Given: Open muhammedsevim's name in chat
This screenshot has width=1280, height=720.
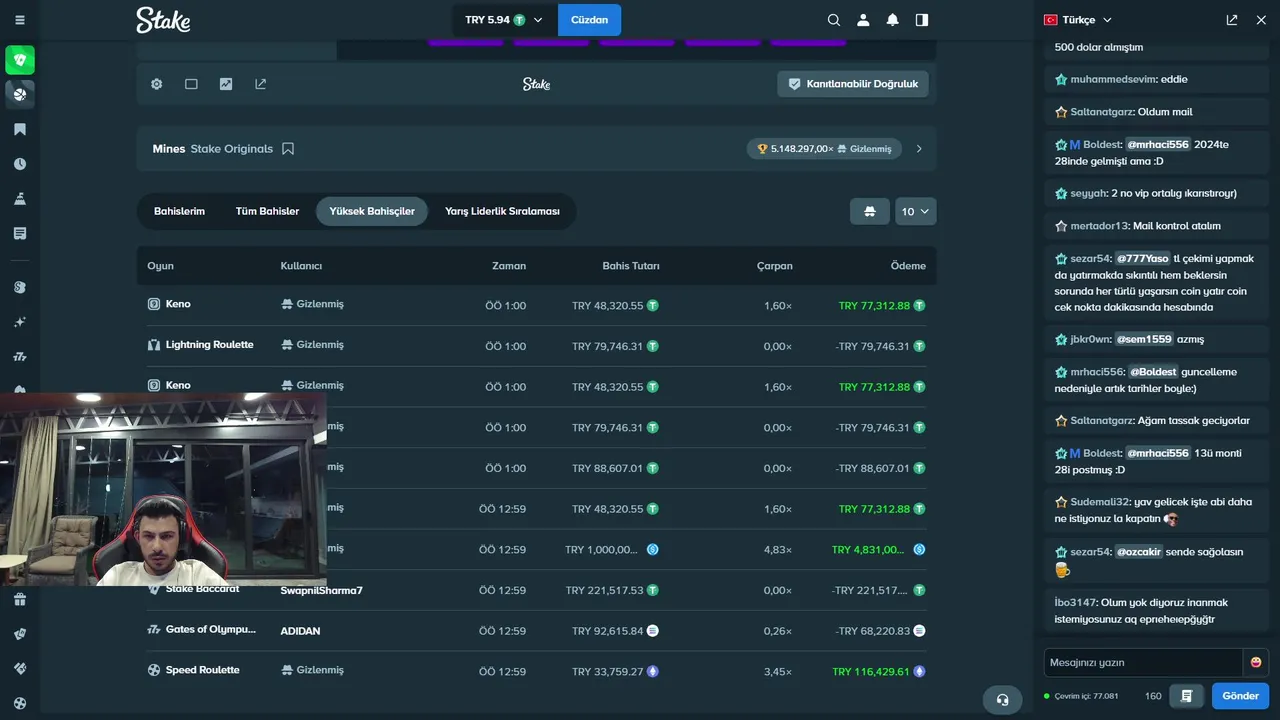Looking at the screenshot, I should coord(1113,79).
